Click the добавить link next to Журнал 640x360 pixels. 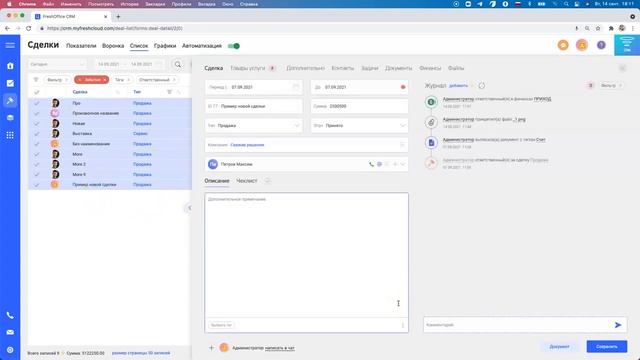click(x=458, y=86)
